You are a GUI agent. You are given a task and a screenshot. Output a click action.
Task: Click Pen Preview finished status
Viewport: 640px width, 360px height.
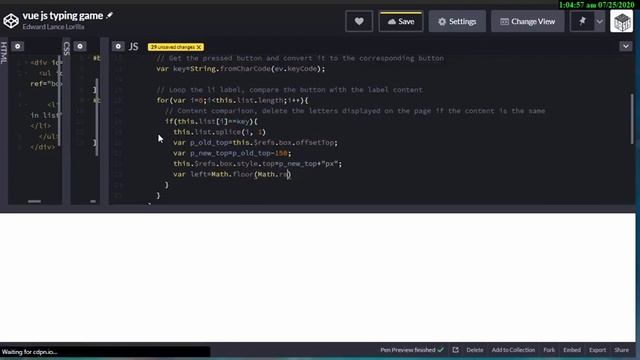point(412,350)
